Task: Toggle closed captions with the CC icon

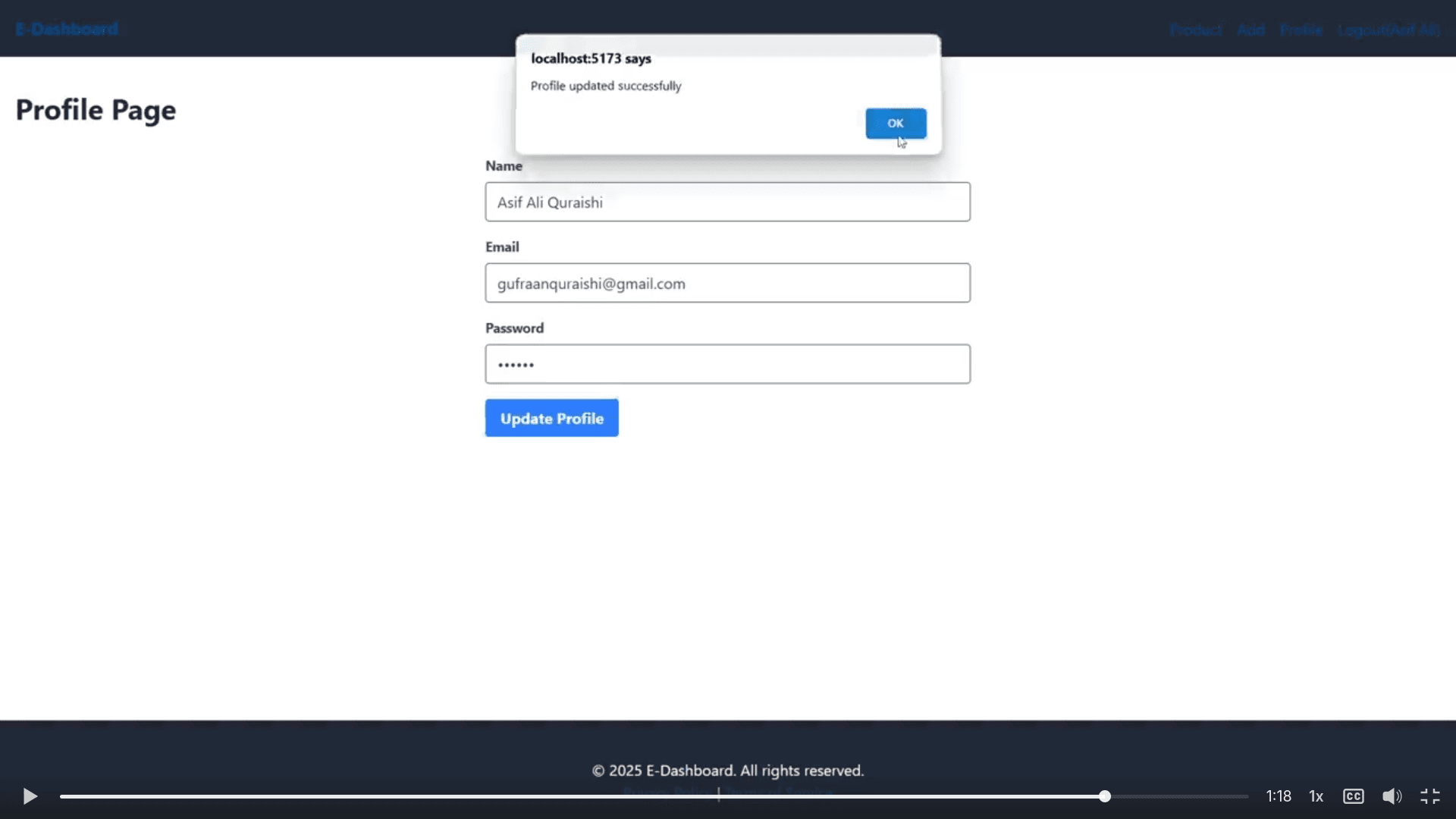Action: coord(1354,796)
